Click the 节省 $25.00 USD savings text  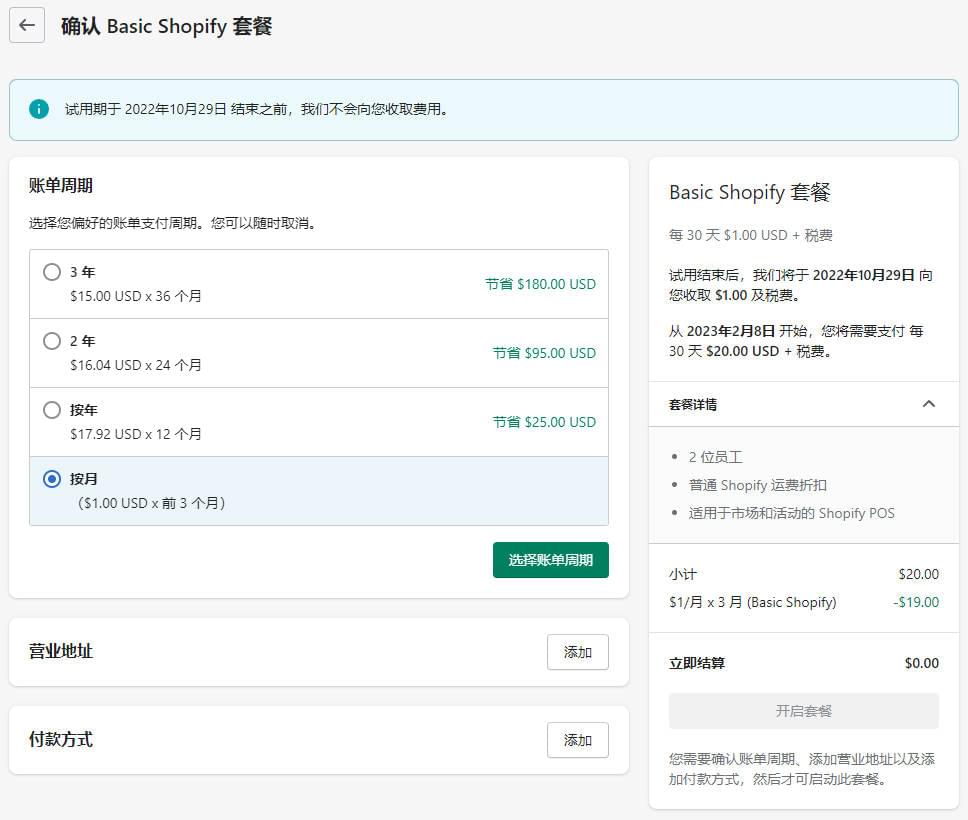(x=544, y=422)
